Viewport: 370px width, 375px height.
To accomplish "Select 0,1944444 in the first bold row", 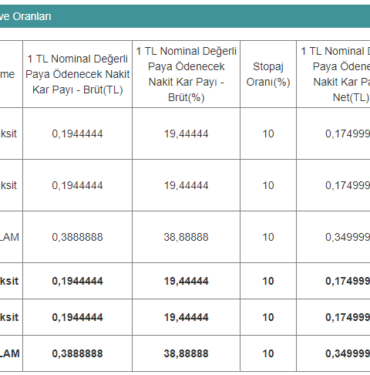I will 77,281.
